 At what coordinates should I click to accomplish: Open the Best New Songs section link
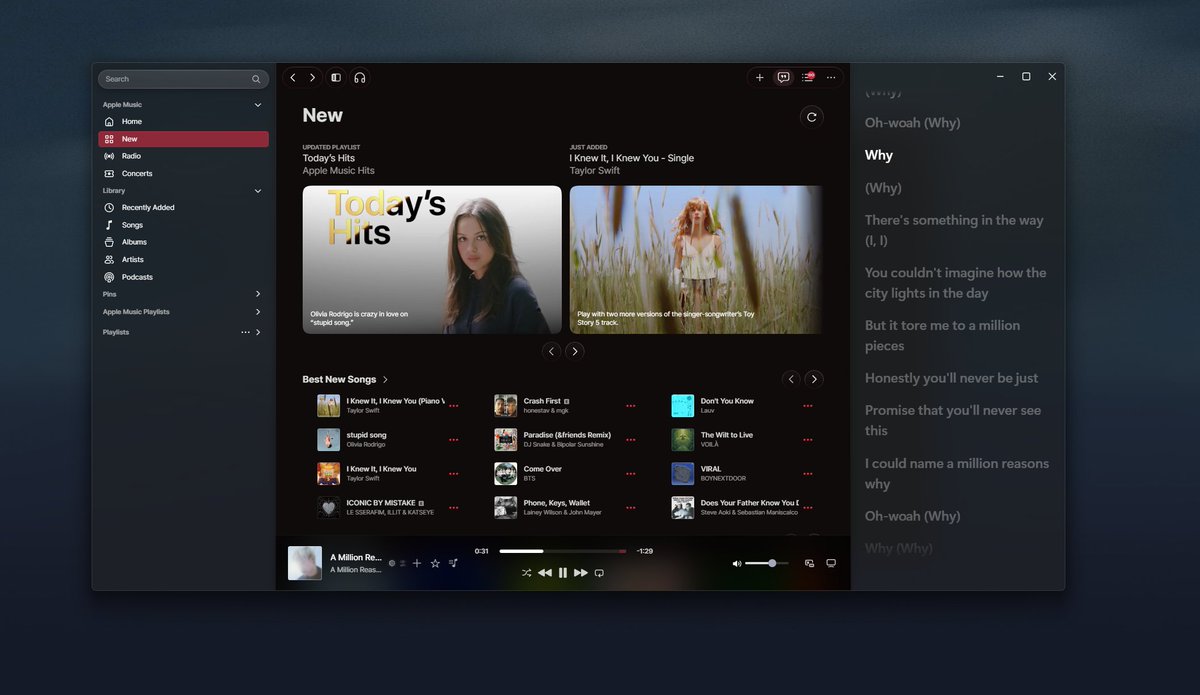[345, 380]
